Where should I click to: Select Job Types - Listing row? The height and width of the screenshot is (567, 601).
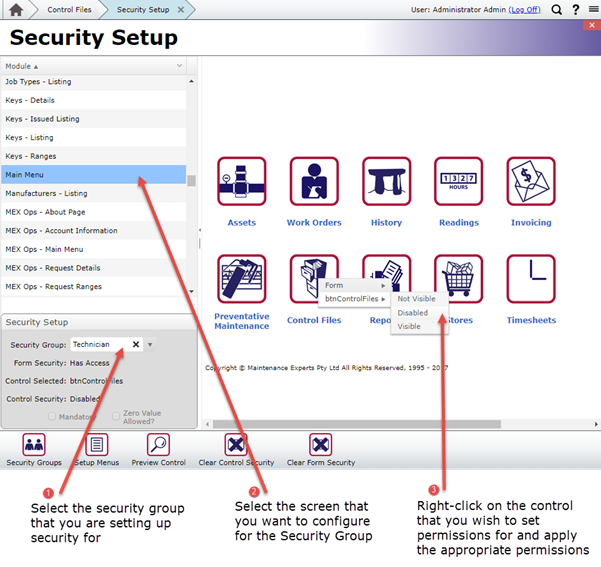(94, 81)
